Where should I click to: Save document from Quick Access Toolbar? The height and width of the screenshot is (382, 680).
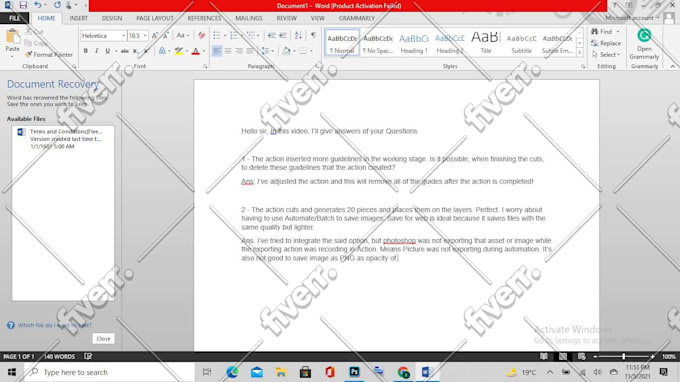23,5
